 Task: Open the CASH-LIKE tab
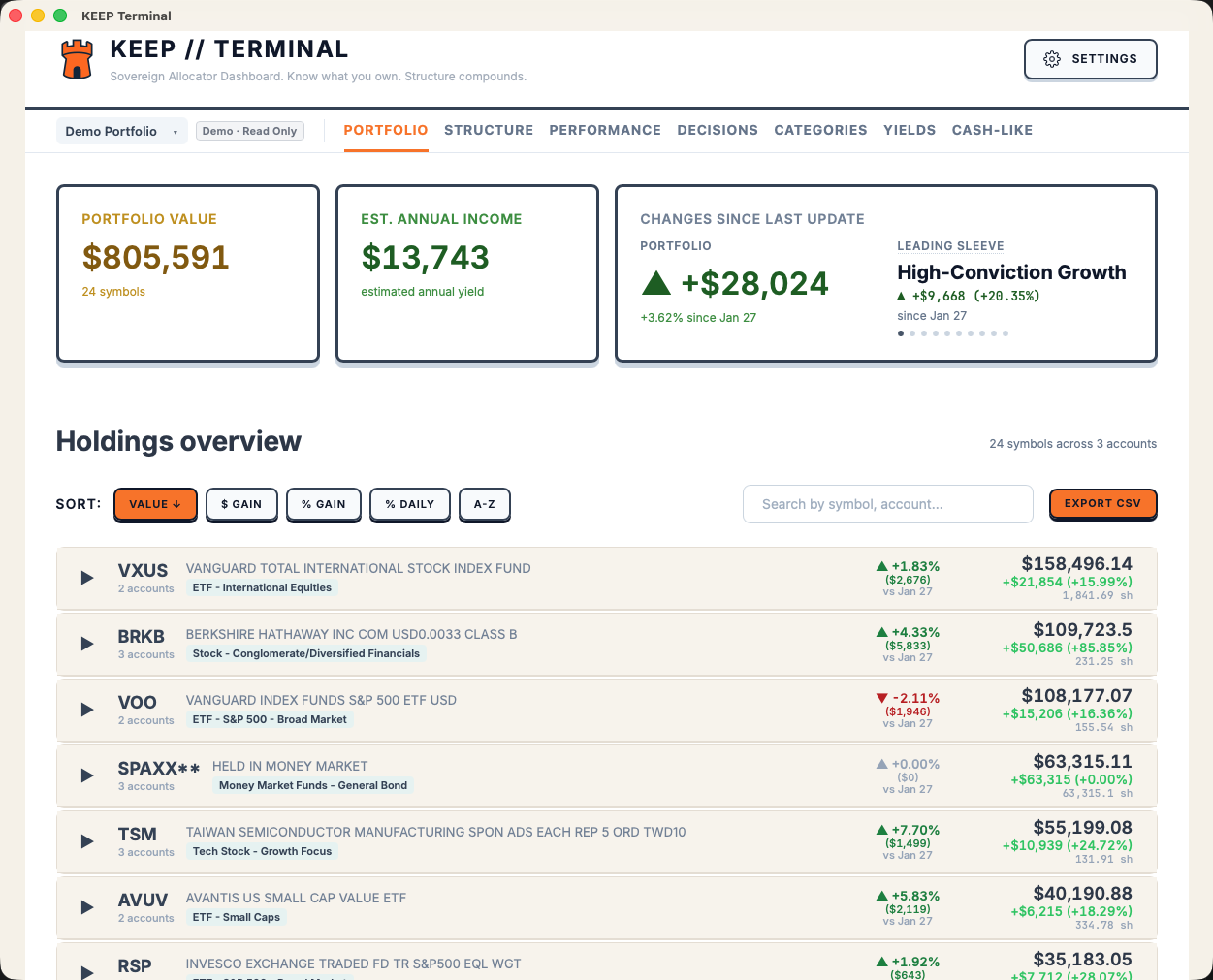pyautogui.click(x=992, y=130)
